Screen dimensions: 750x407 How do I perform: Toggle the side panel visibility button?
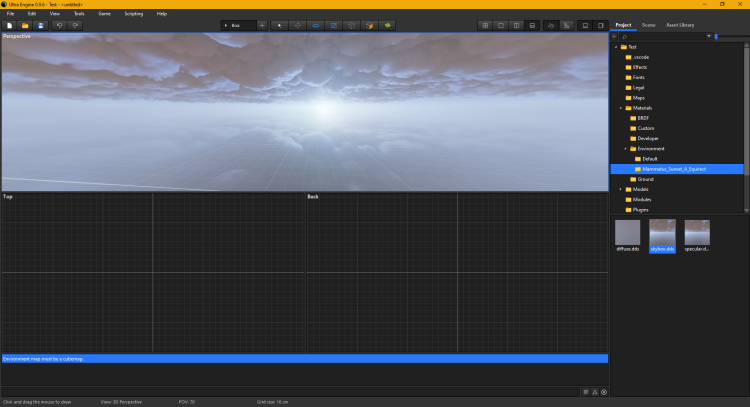(600, 25)
